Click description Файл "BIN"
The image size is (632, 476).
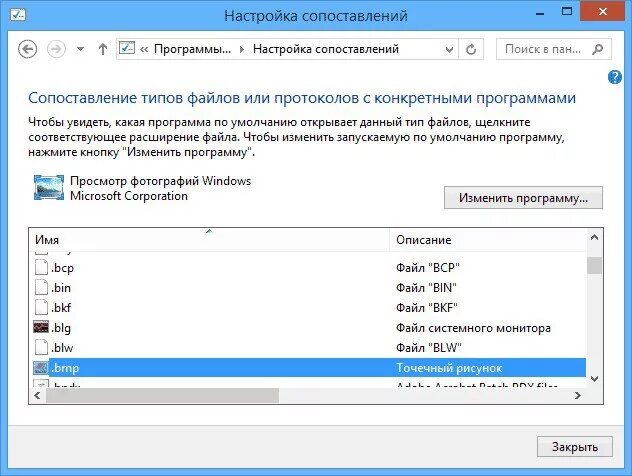pos(426,288)
